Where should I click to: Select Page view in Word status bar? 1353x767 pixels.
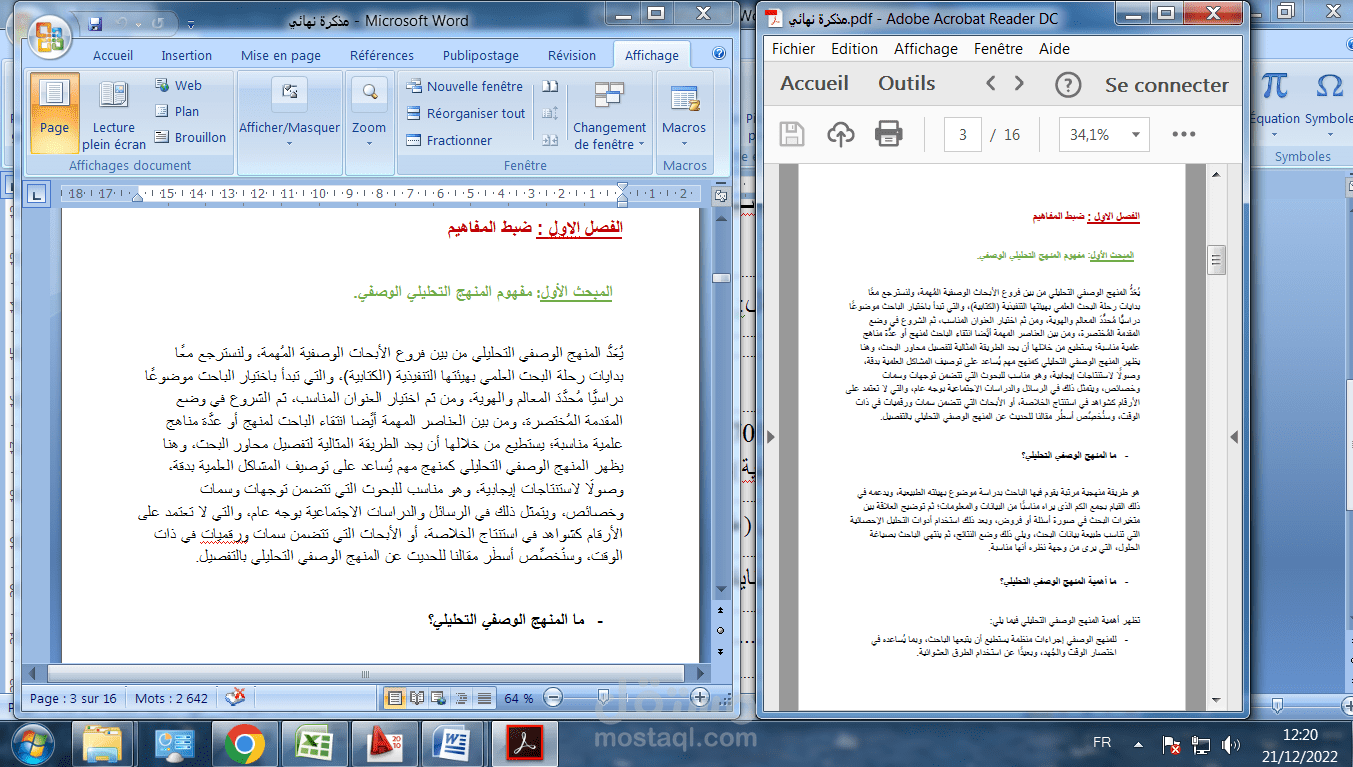(x=395, y=697)
